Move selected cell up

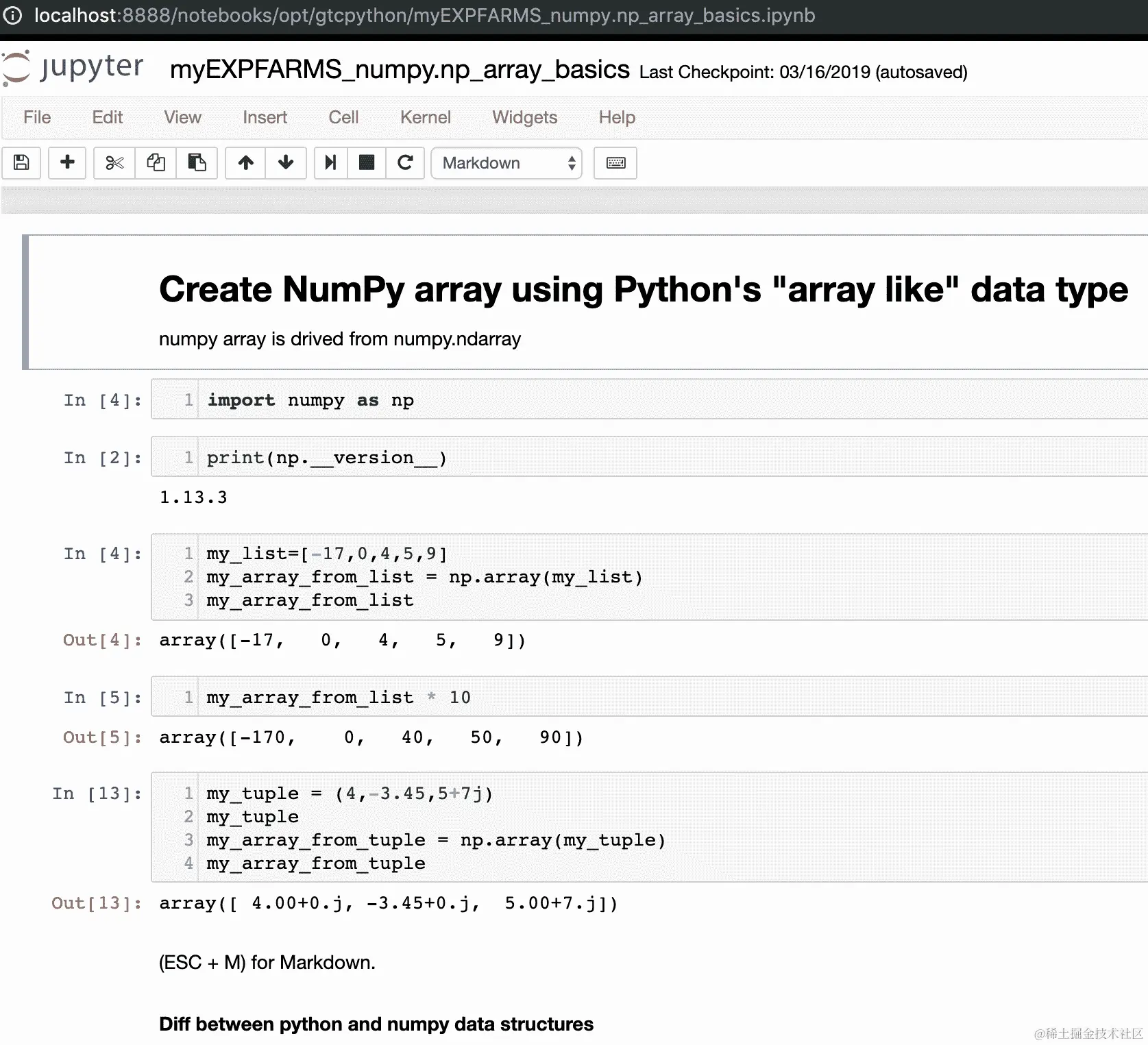pos(246,163)
